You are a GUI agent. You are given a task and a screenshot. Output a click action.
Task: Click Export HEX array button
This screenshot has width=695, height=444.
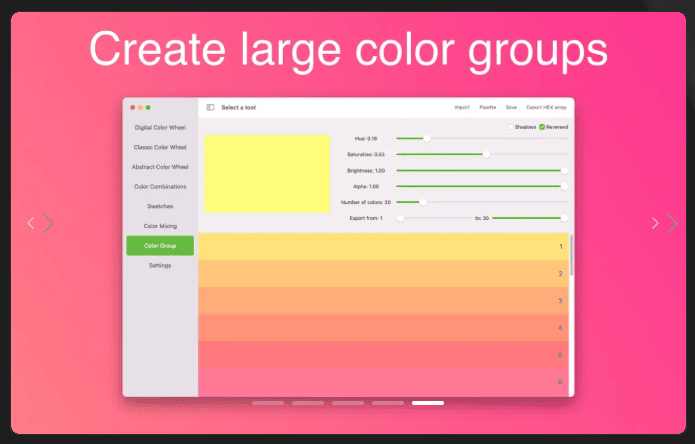pyautogui.click(x=547, y=107)
